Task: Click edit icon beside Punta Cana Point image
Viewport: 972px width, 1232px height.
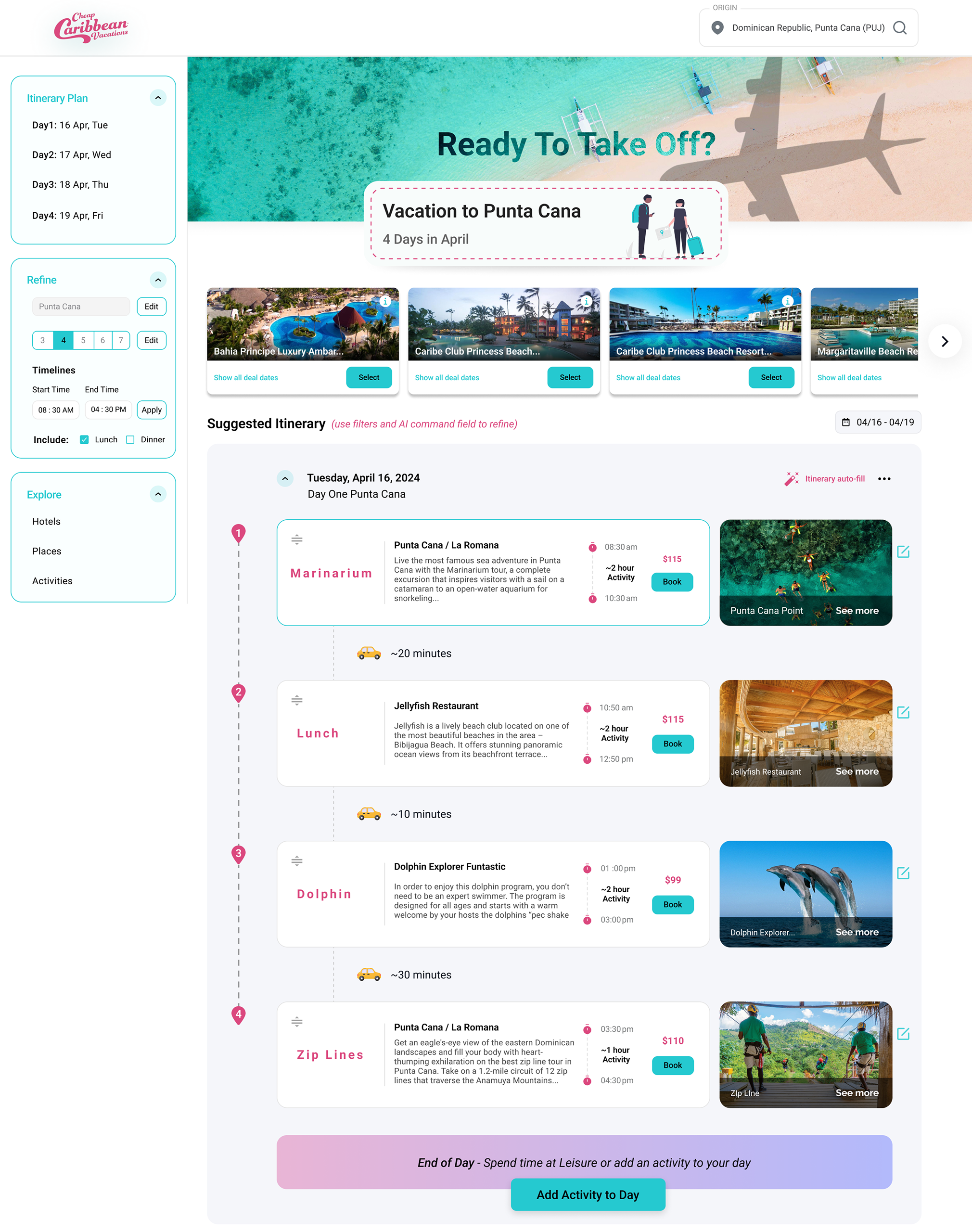Action: [x=903, y=552]
